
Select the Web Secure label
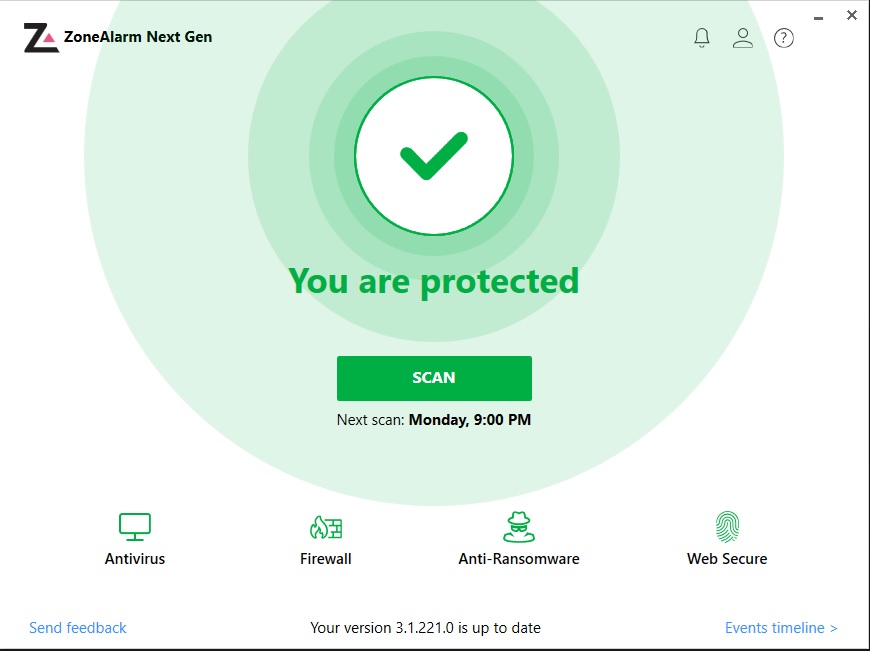point(727,559)
